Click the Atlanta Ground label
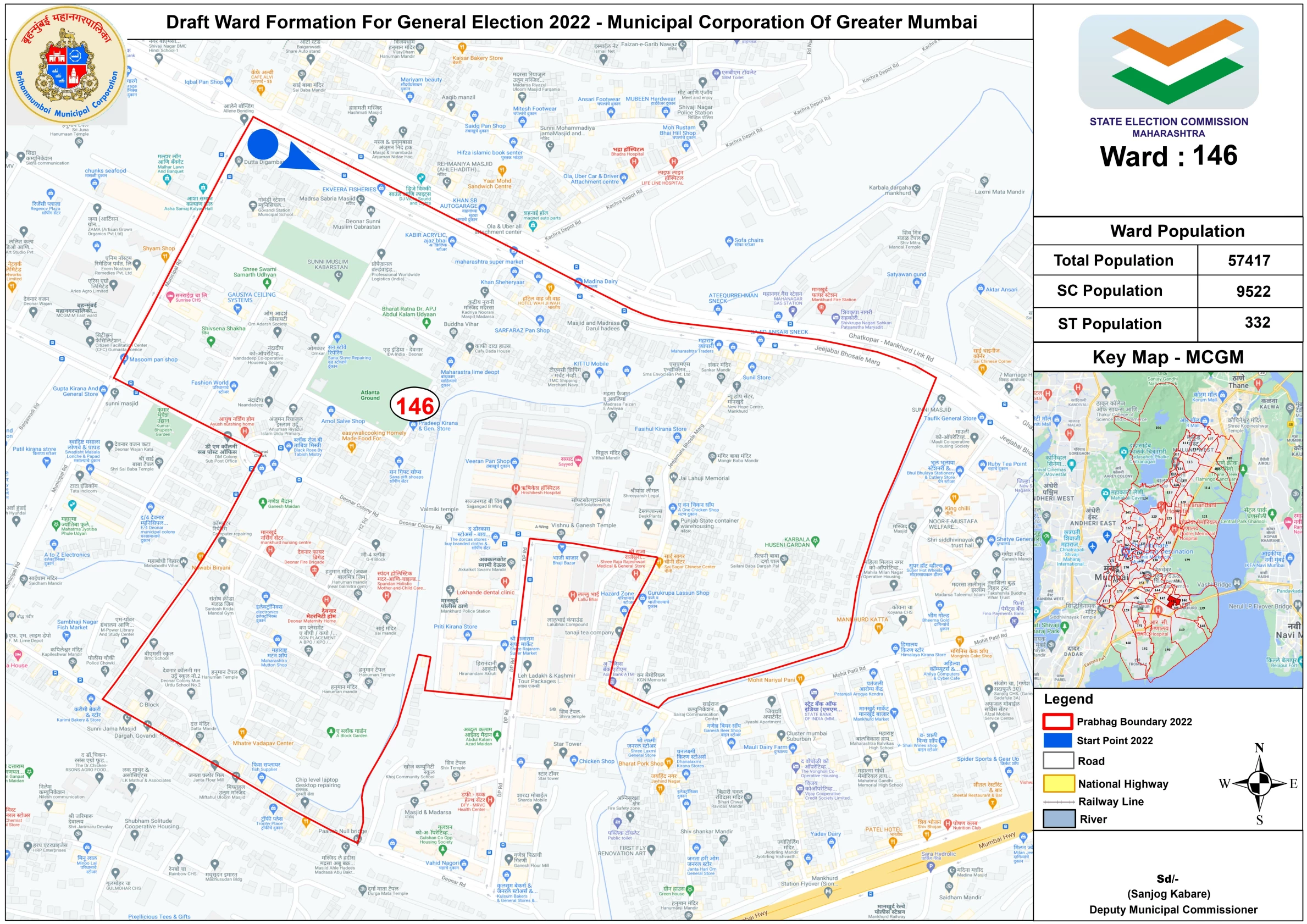 pos(370,395)
